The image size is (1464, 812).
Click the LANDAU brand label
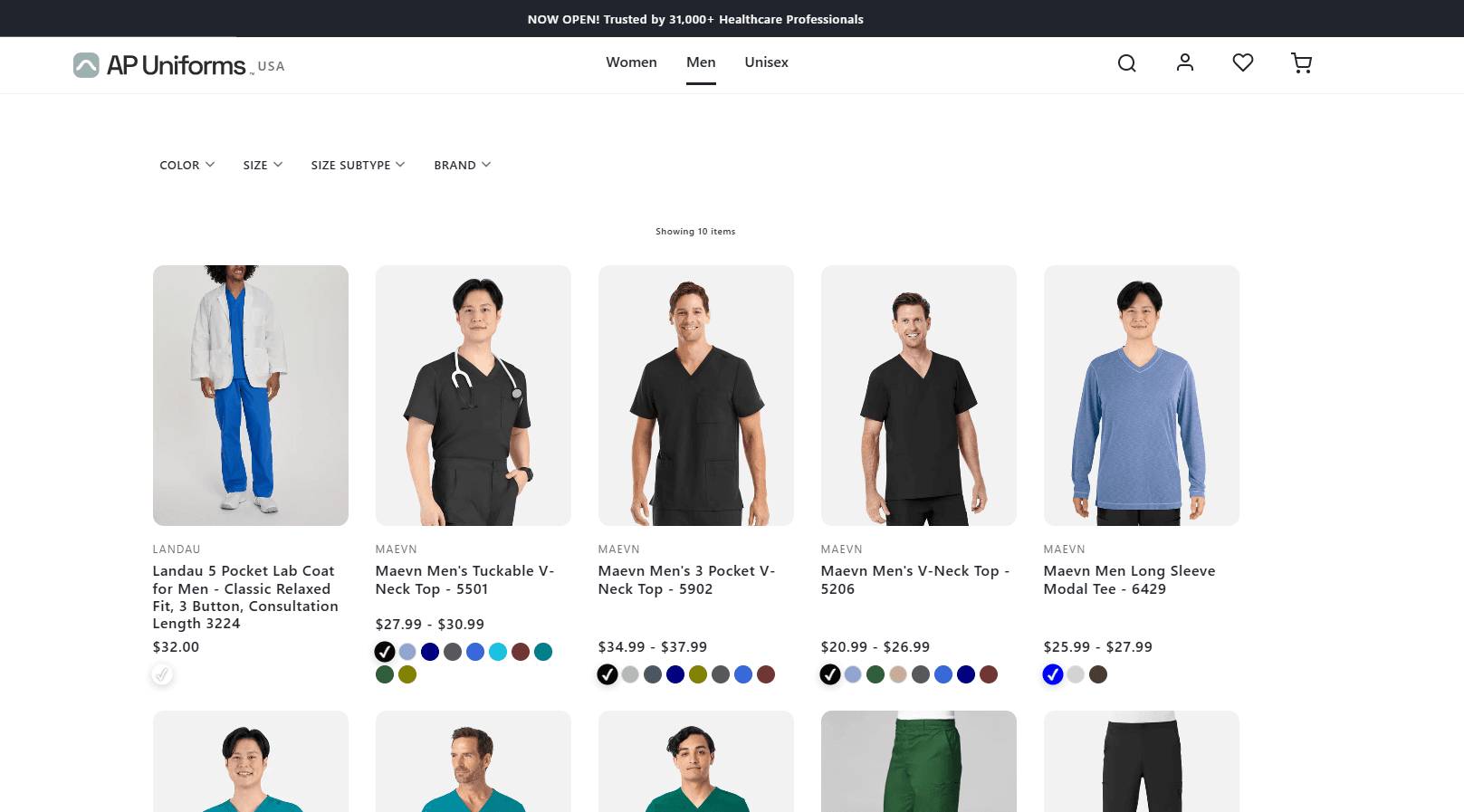coord(177,549)
